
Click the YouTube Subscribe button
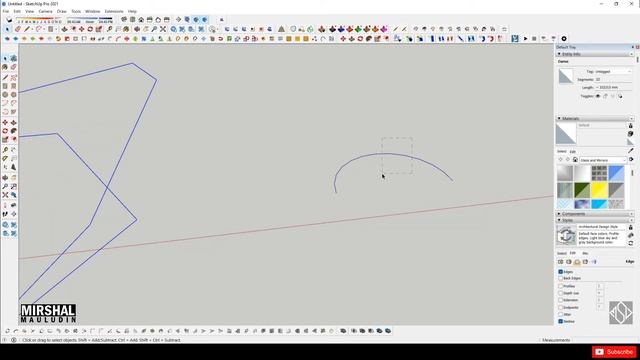click(x=614, y=352)
